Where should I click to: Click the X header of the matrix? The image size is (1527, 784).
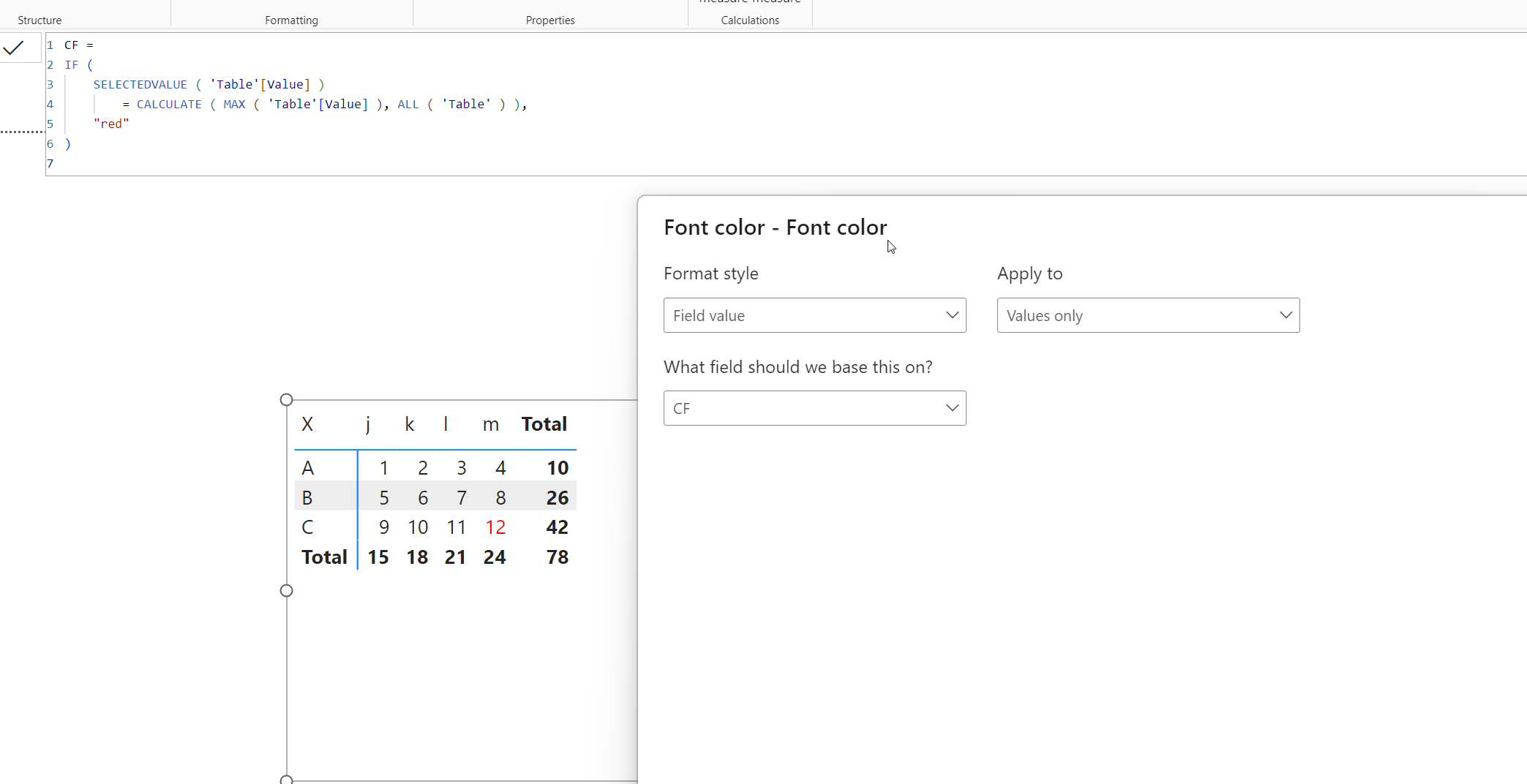click(307, 424)
